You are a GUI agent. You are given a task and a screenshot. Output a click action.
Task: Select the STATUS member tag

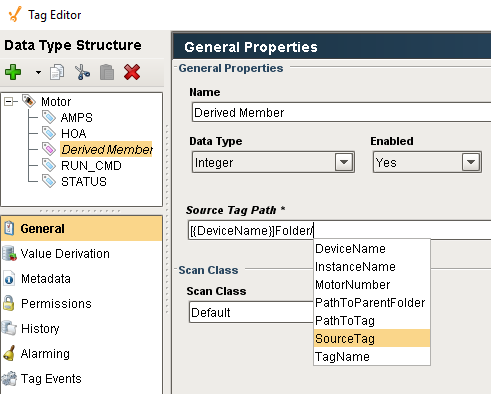(84, 182)
